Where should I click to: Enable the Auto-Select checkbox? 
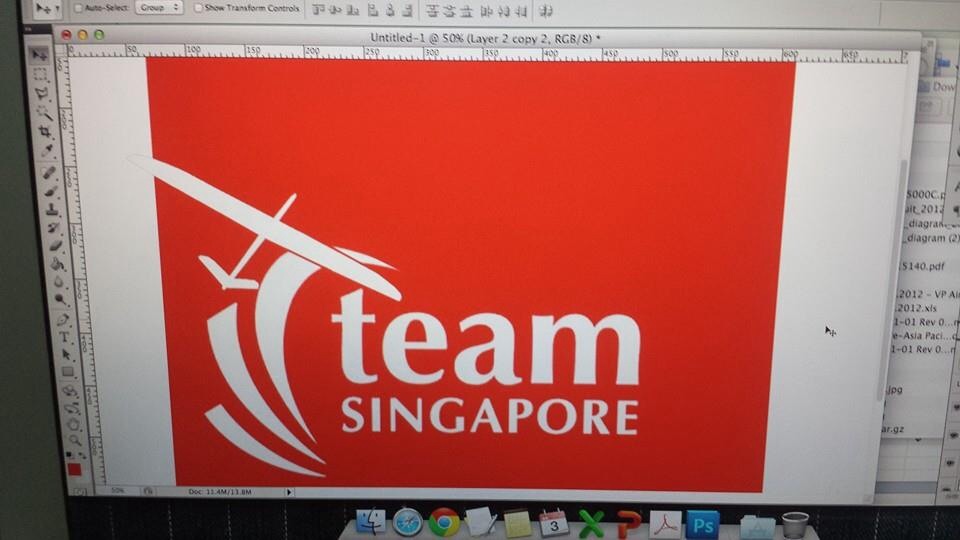(79, 8)
